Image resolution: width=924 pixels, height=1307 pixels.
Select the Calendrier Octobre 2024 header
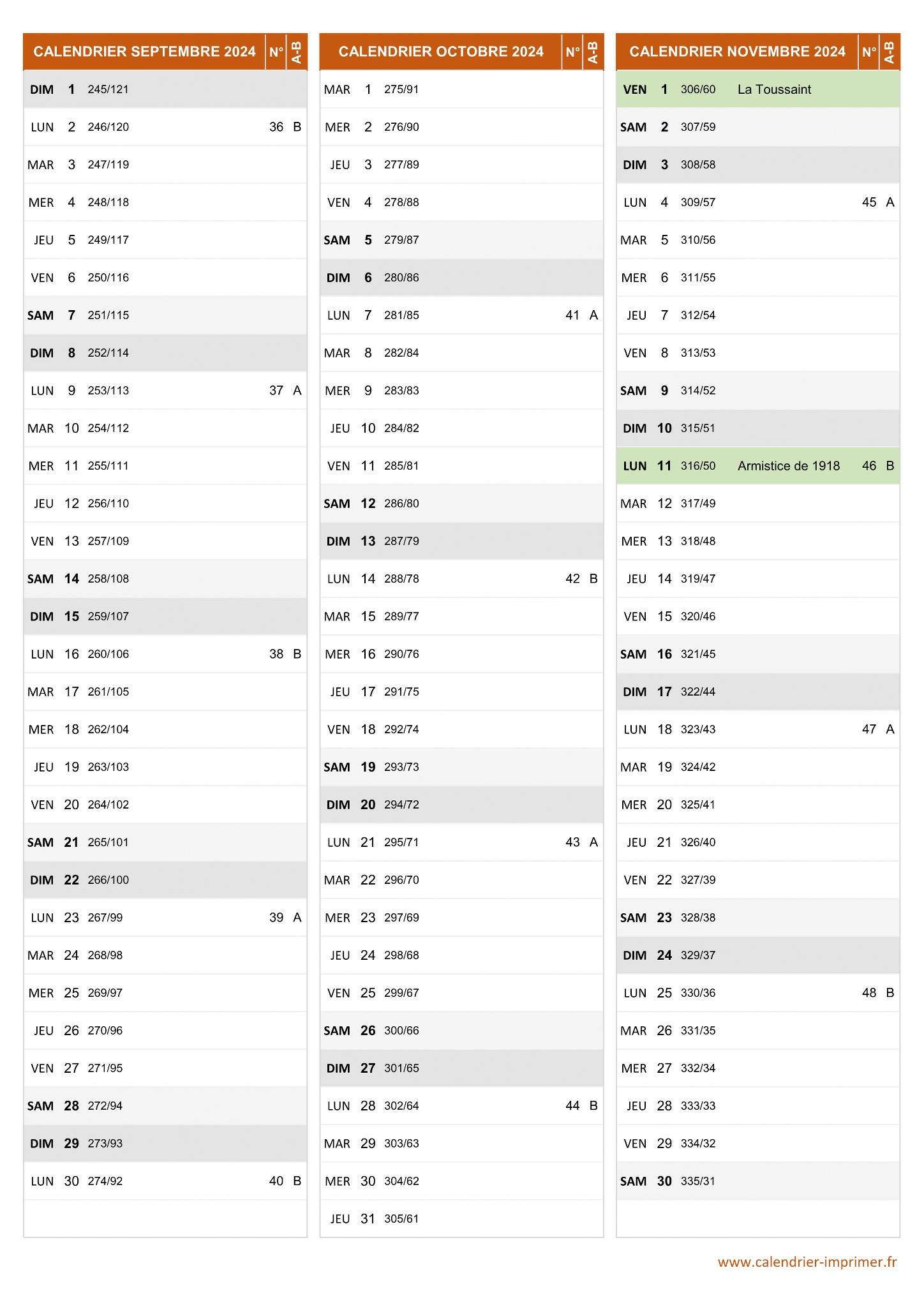441,52
